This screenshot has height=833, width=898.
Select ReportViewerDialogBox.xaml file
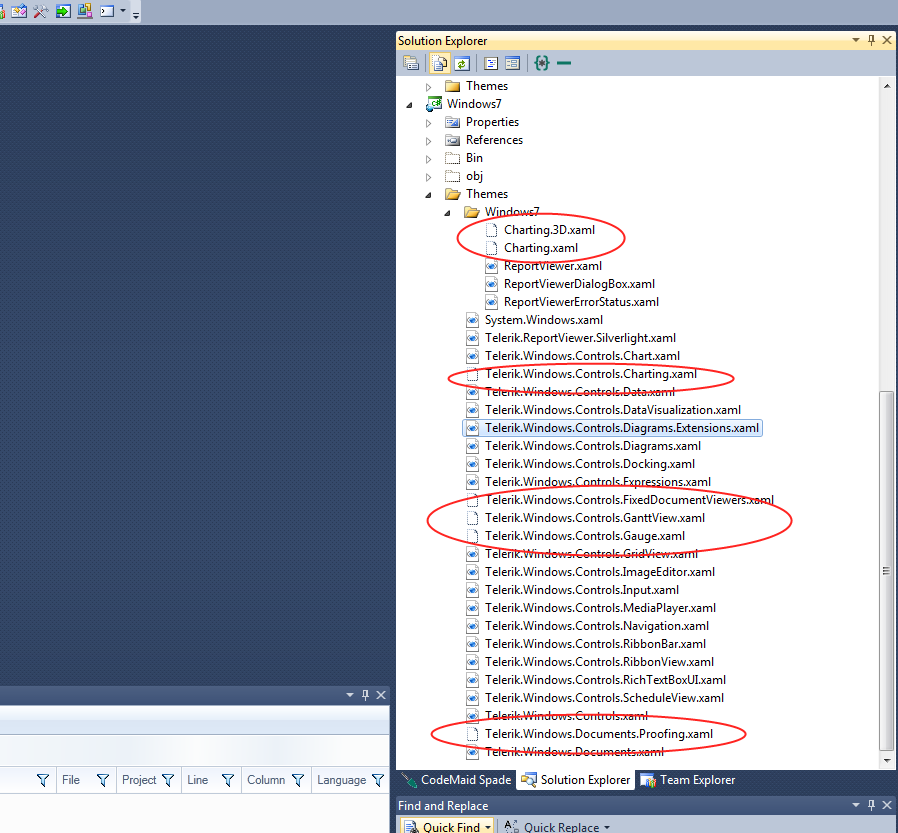[x=579, y=284]
